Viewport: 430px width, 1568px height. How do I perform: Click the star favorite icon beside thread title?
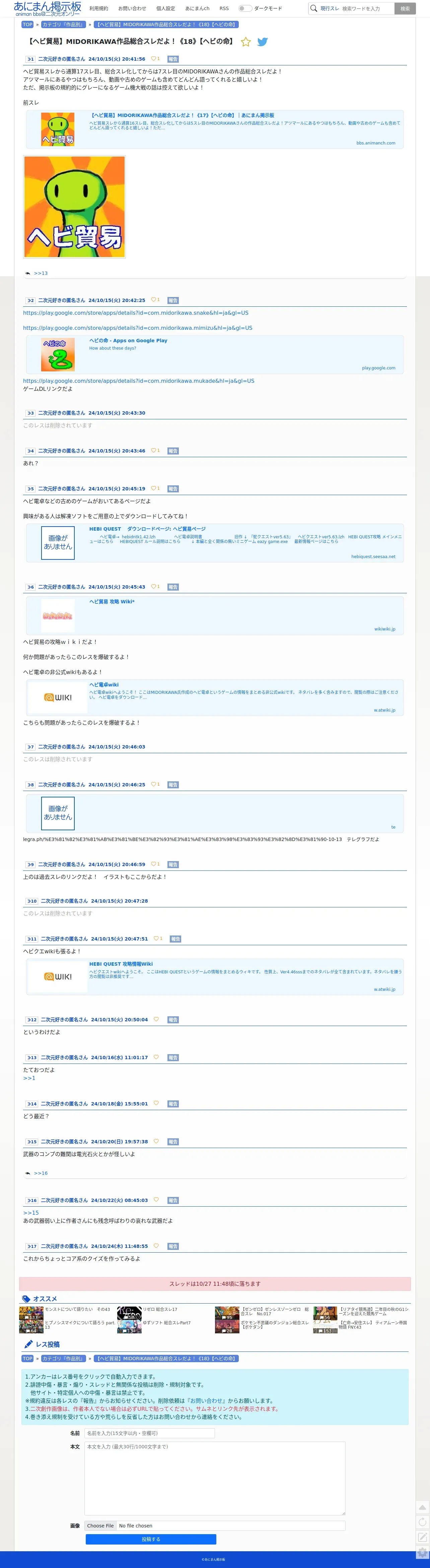(x=246, y=42)
